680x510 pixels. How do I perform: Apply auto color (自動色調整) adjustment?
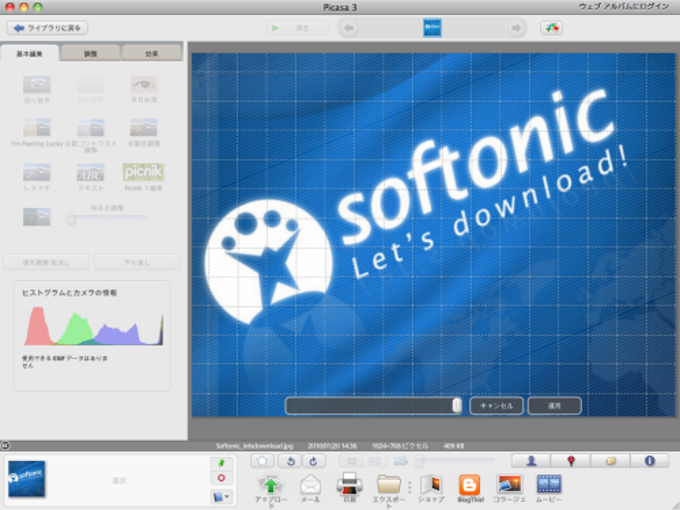click(x=144, y=128)
